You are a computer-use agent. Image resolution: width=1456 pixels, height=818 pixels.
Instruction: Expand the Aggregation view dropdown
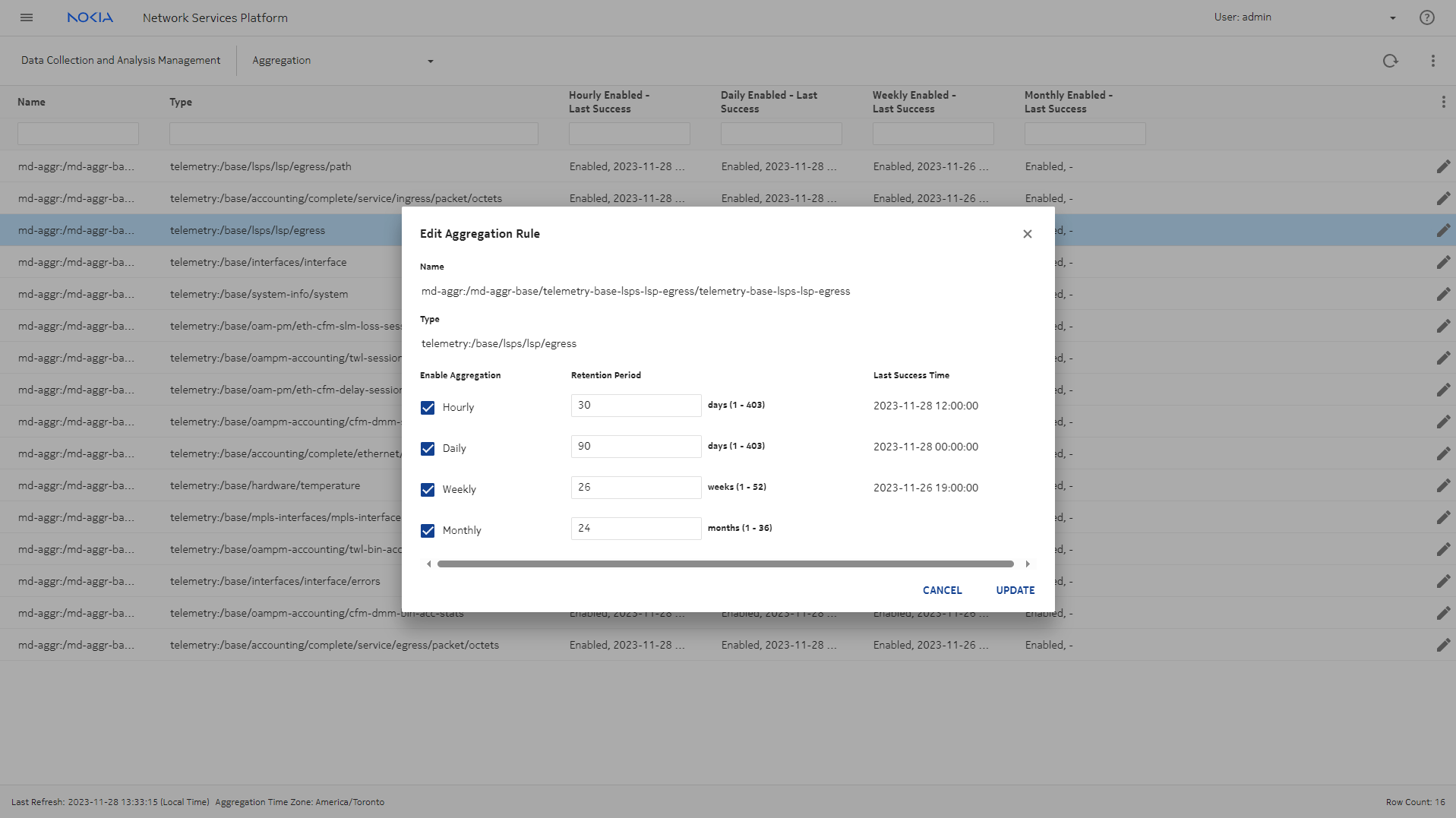click(x=430, y=61)
